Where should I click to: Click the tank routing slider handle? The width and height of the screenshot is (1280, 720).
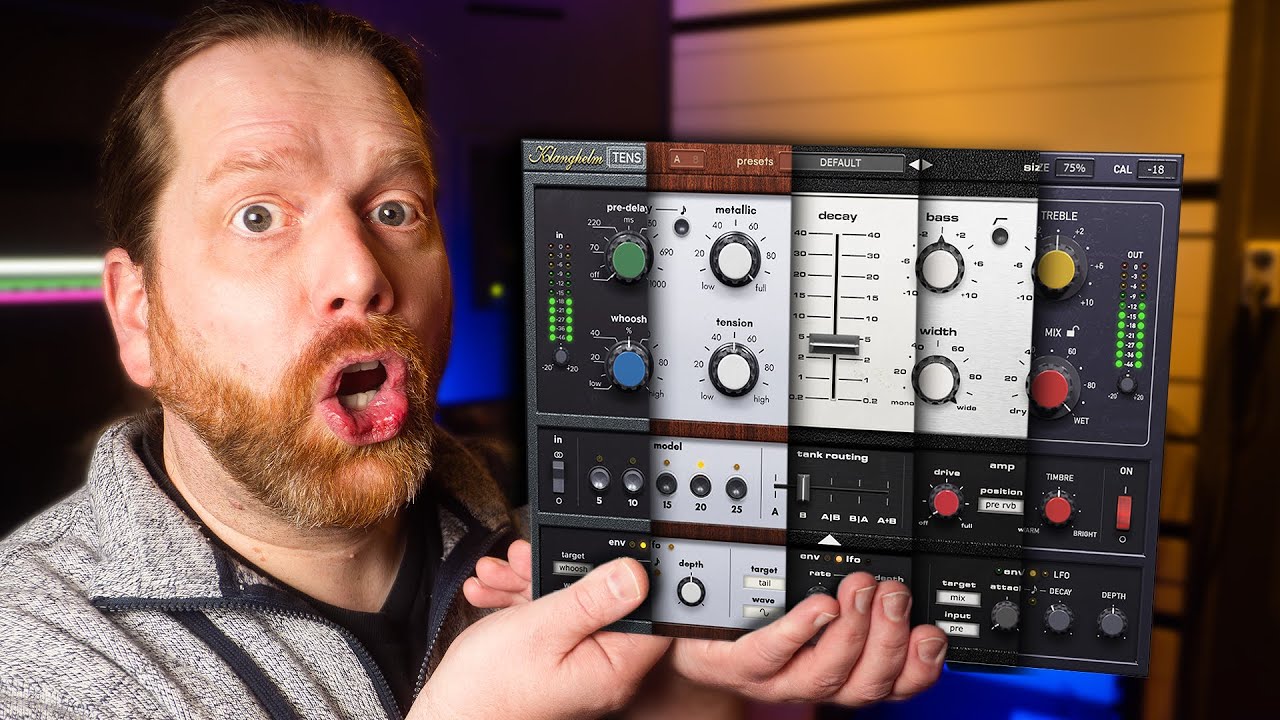803,487
